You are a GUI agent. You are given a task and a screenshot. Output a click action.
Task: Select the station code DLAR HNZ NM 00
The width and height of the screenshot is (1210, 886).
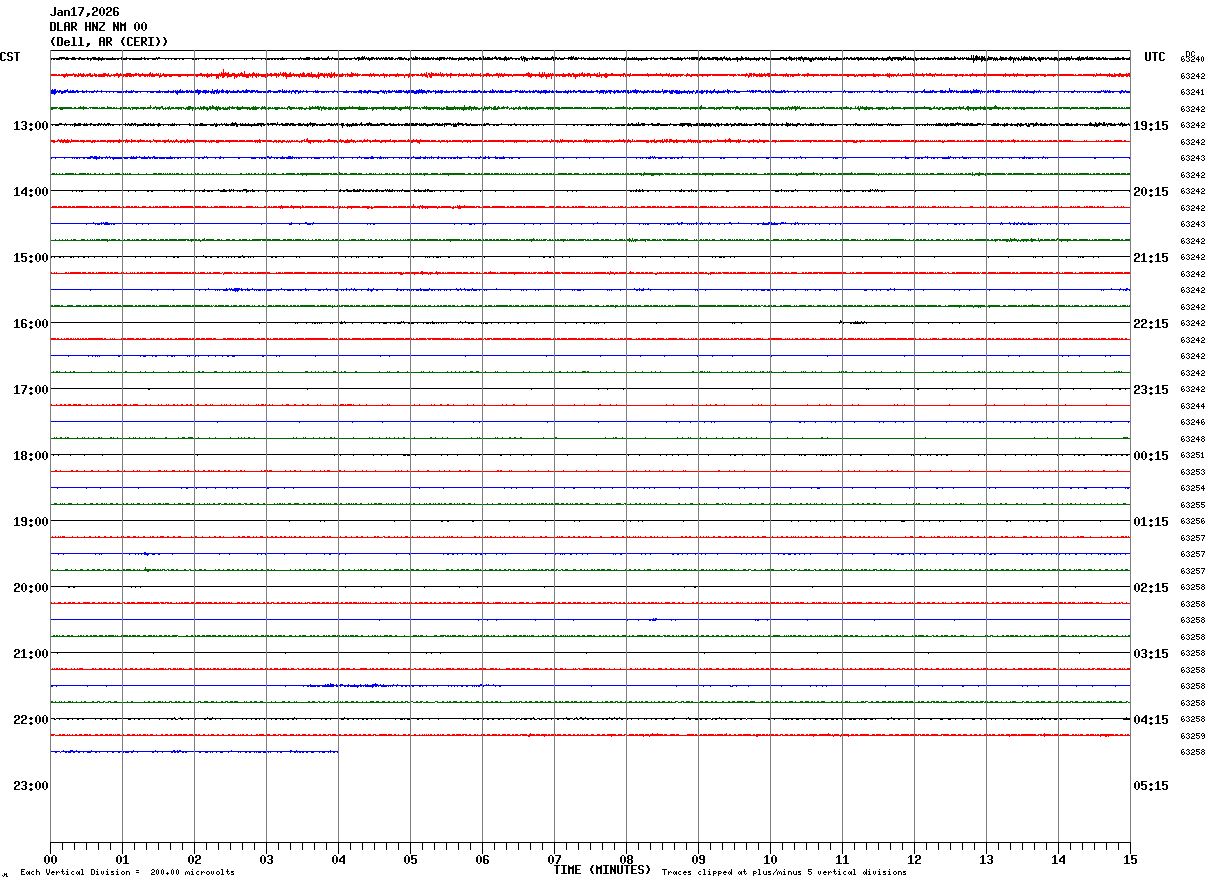pos(98,27)
